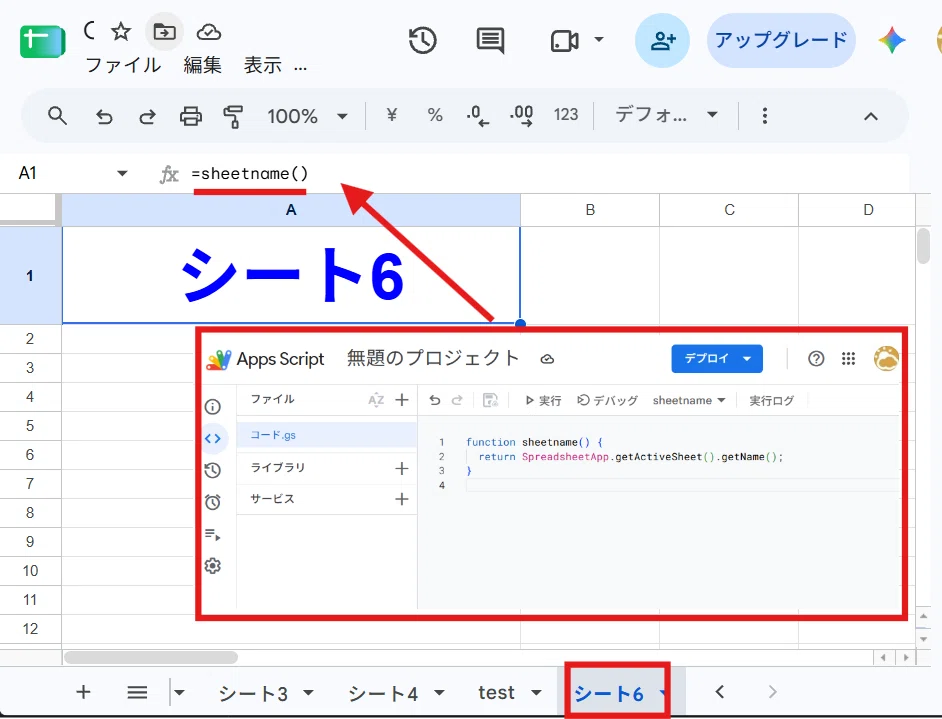This screenshot has height=719, width=942.
Task: Decrease decimal places
Action: pos(478,115)
